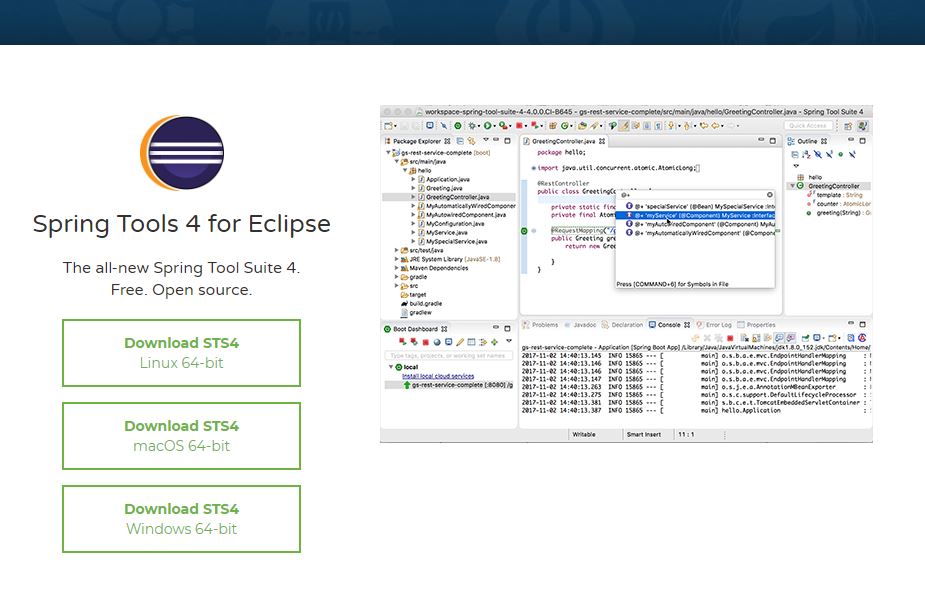Expand the JRE System Library node

pyautogui.click(x=396, y=259)
